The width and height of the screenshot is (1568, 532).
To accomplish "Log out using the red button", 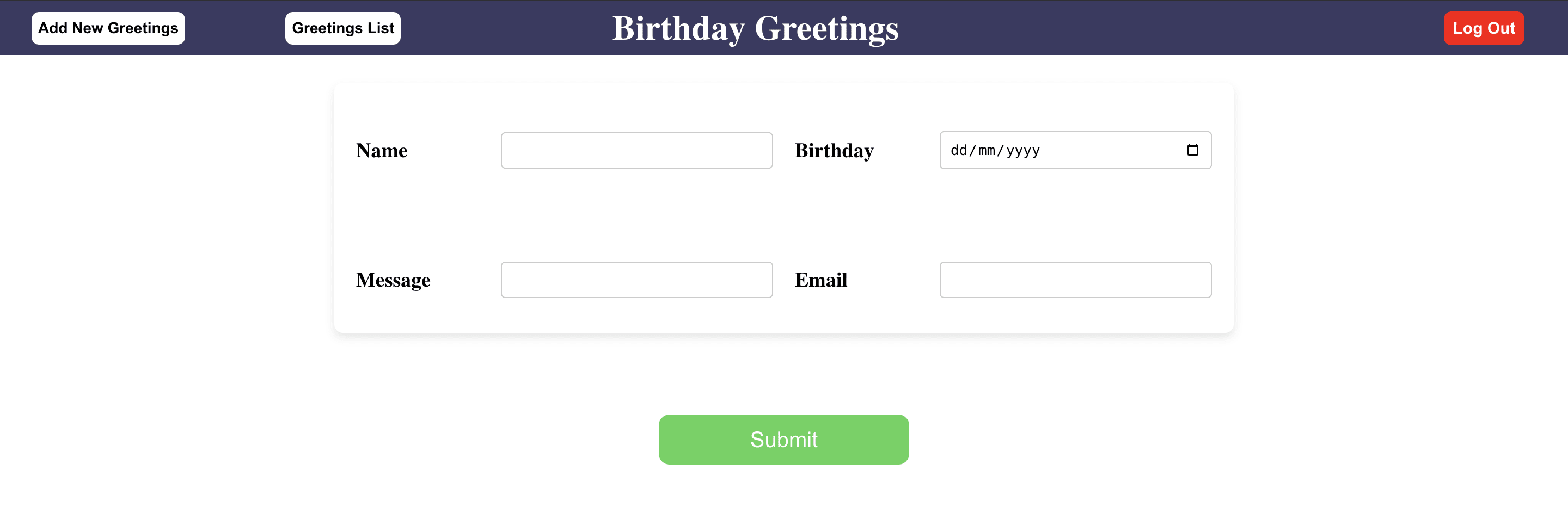I will pos(1484,29).
